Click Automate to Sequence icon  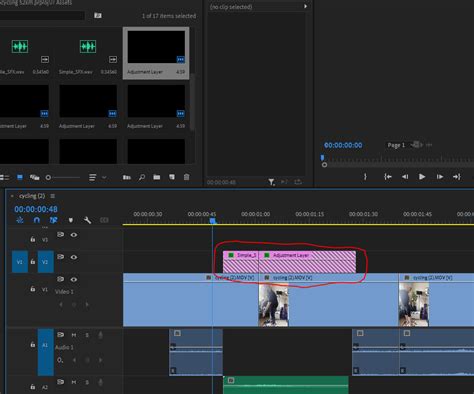(x=127, y=177)
